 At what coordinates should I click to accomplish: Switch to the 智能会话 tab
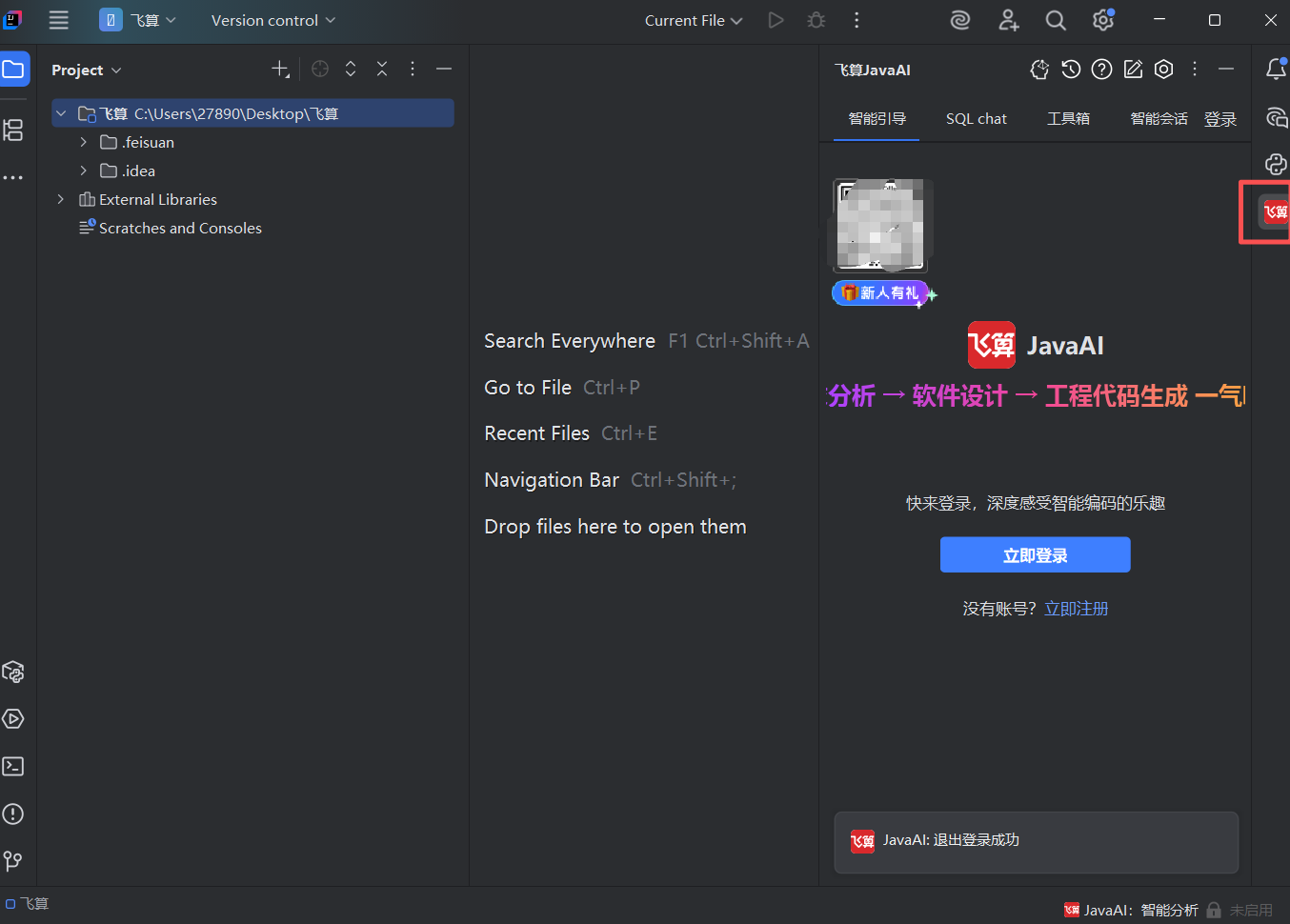[x=1159, y=118]
